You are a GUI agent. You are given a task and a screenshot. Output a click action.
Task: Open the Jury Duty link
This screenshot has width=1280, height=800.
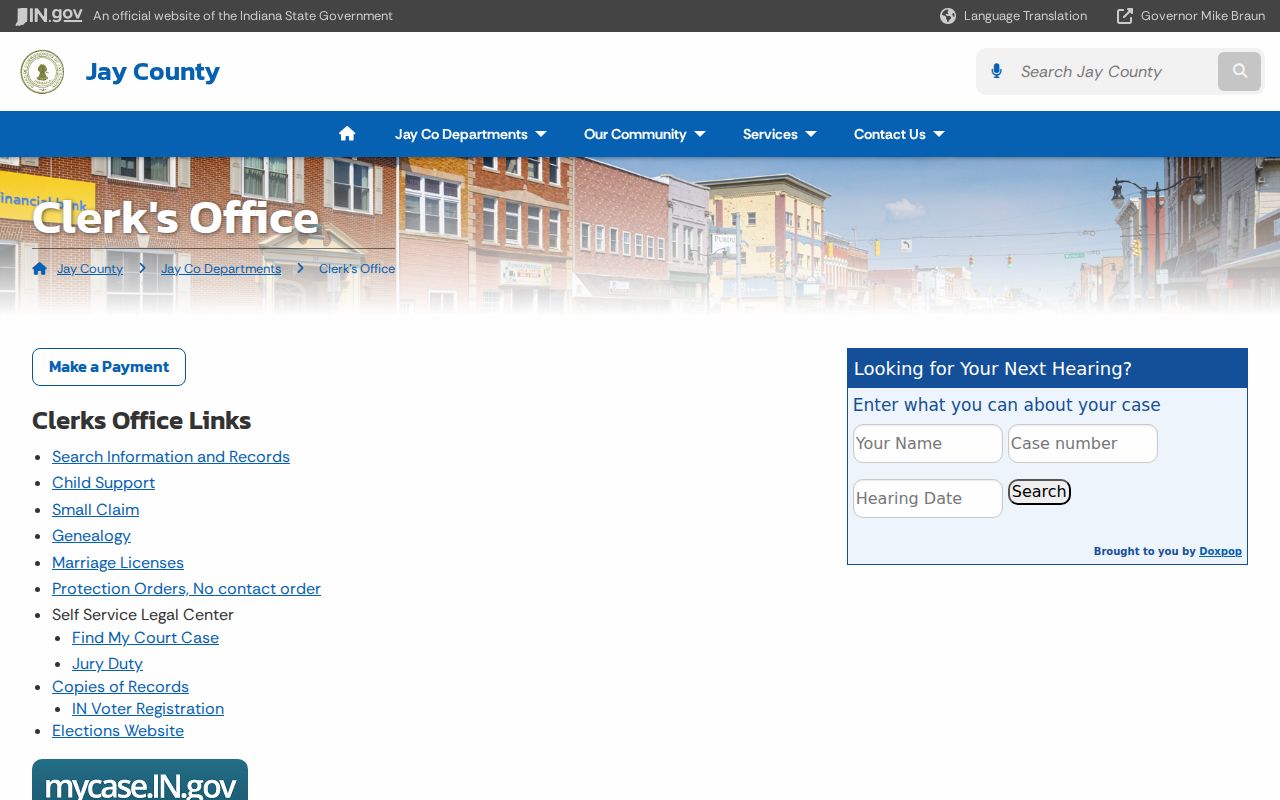pos(107,664)
